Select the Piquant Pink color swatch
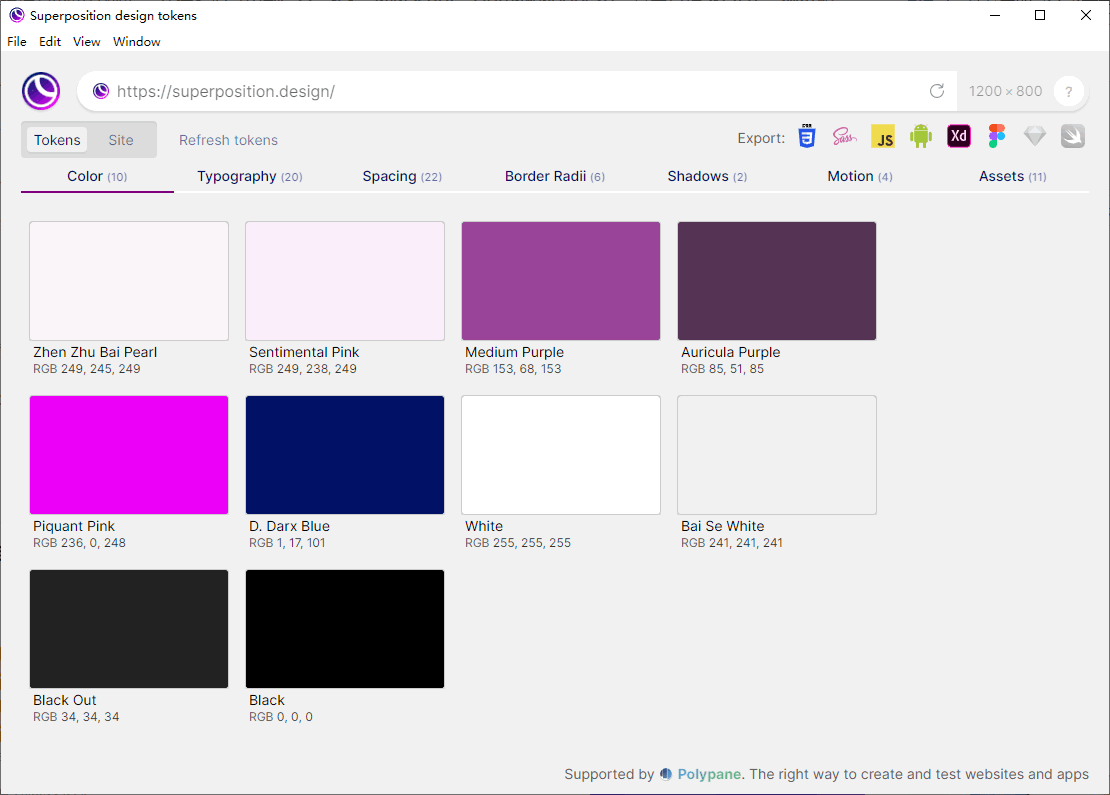 coord(129,455)
